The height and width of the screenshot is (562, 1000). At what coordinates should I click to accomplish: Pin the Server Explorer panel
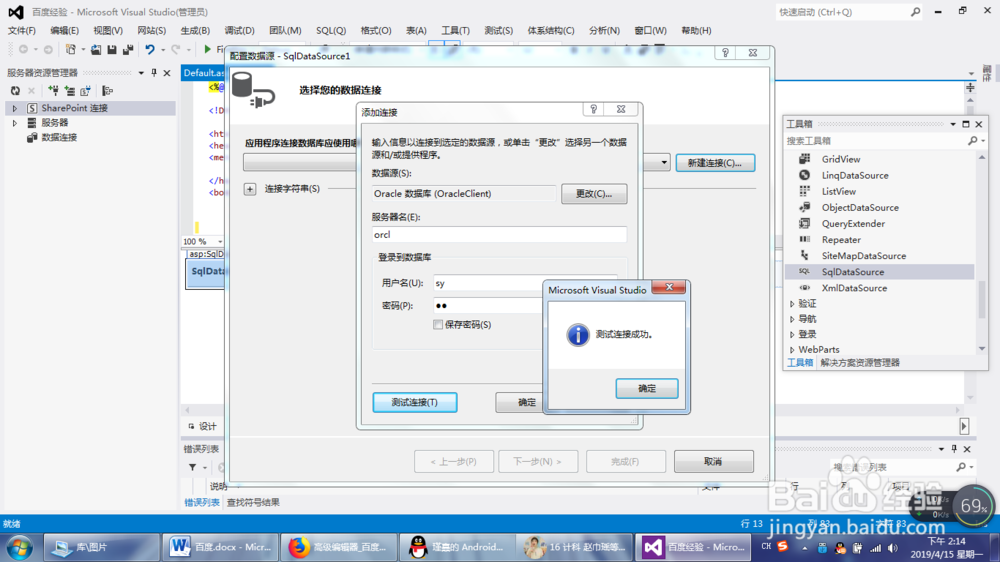pos(154,73)
